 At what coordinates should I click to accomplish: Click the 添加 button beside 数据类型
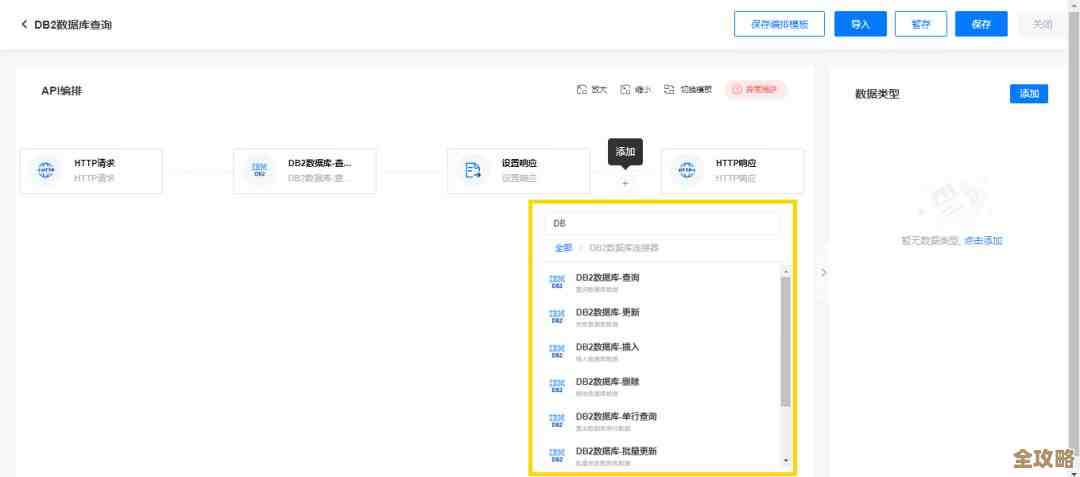point(1029,94)
